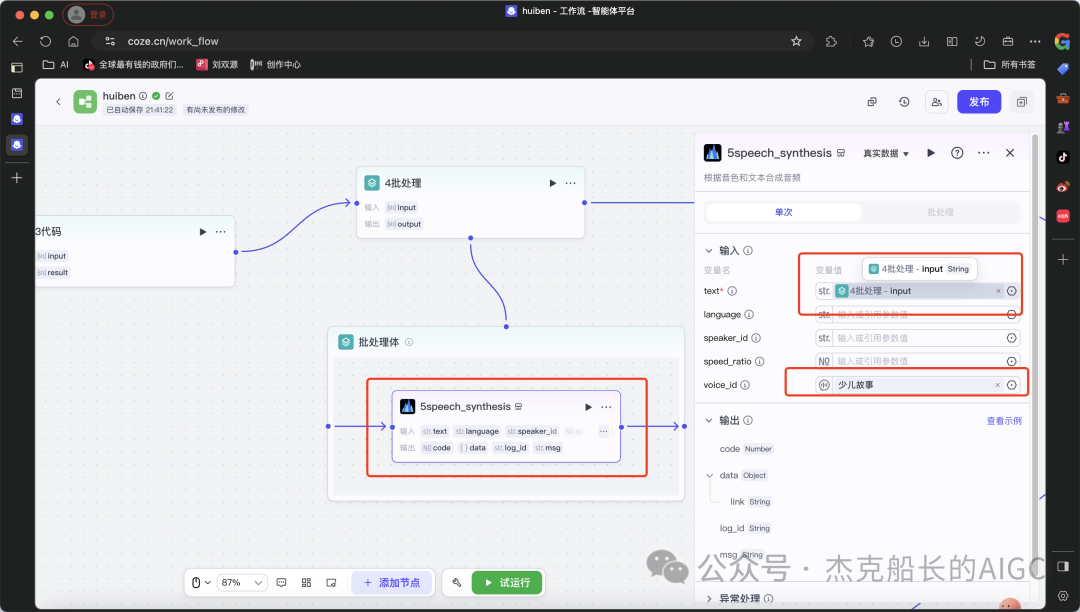Click the coze.cn/work_flow address bar
1080x612 pixels.
[453, 41]
